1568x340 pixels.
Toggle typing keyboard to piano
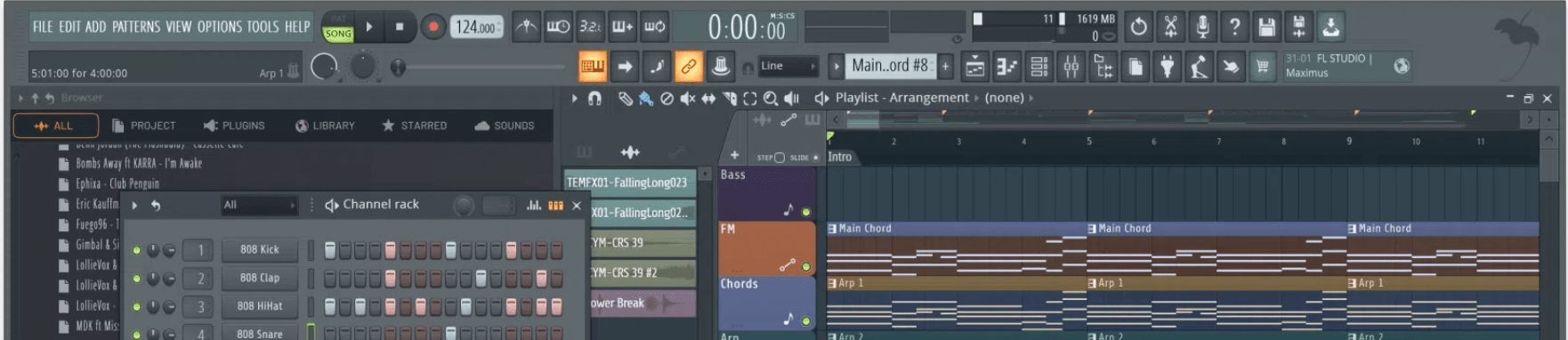click(592, 66)
